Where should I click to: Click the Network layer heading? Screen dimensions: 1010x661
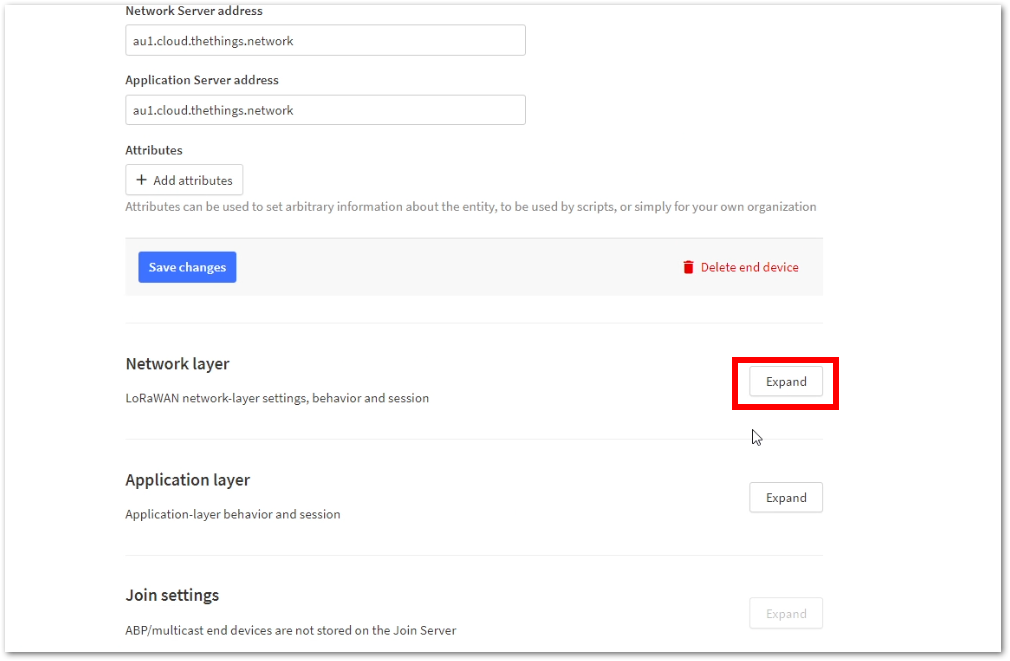[178, 364]
